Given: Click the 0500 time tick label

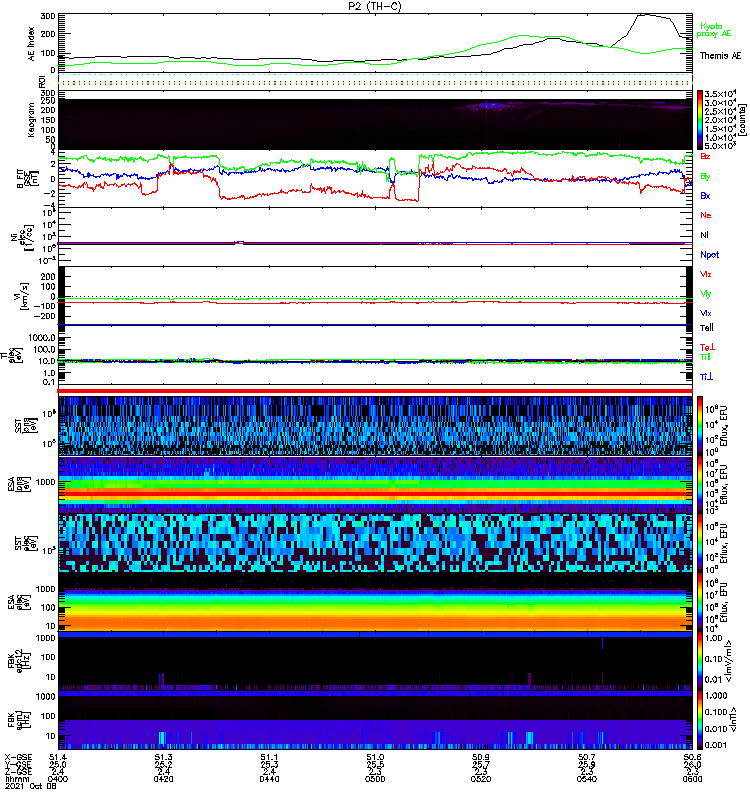Looking at the screenshot, I should point(374,779).
